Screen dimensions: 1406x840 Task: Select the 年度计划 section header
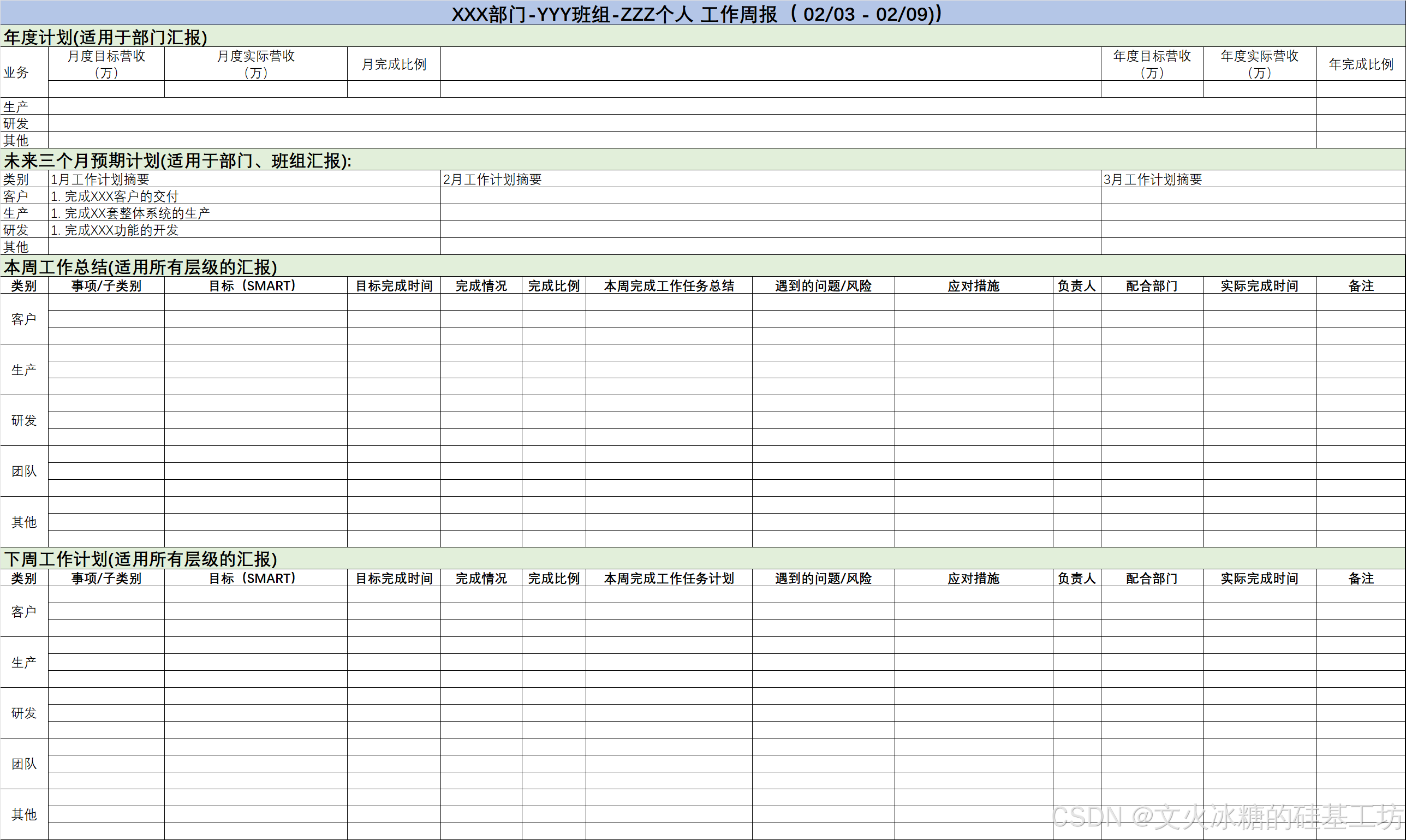105,37
